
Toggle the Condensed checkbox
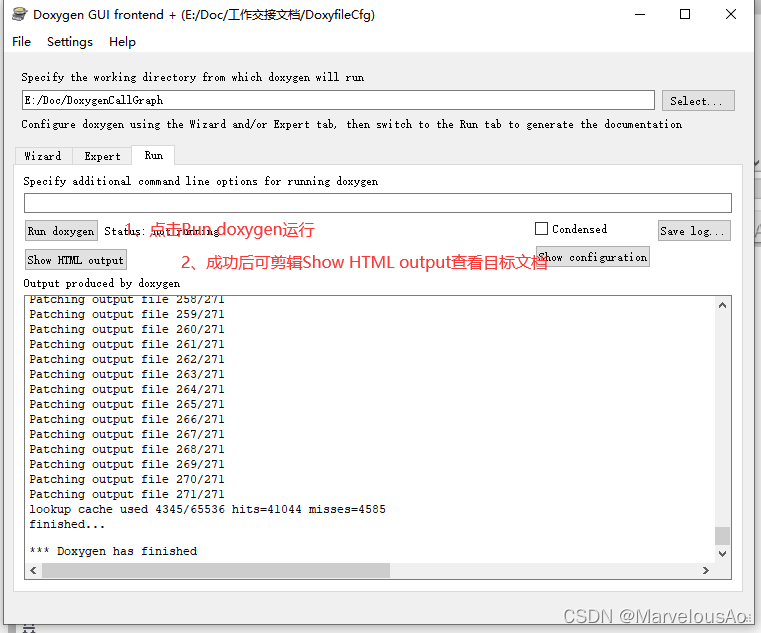coord(541,229)
